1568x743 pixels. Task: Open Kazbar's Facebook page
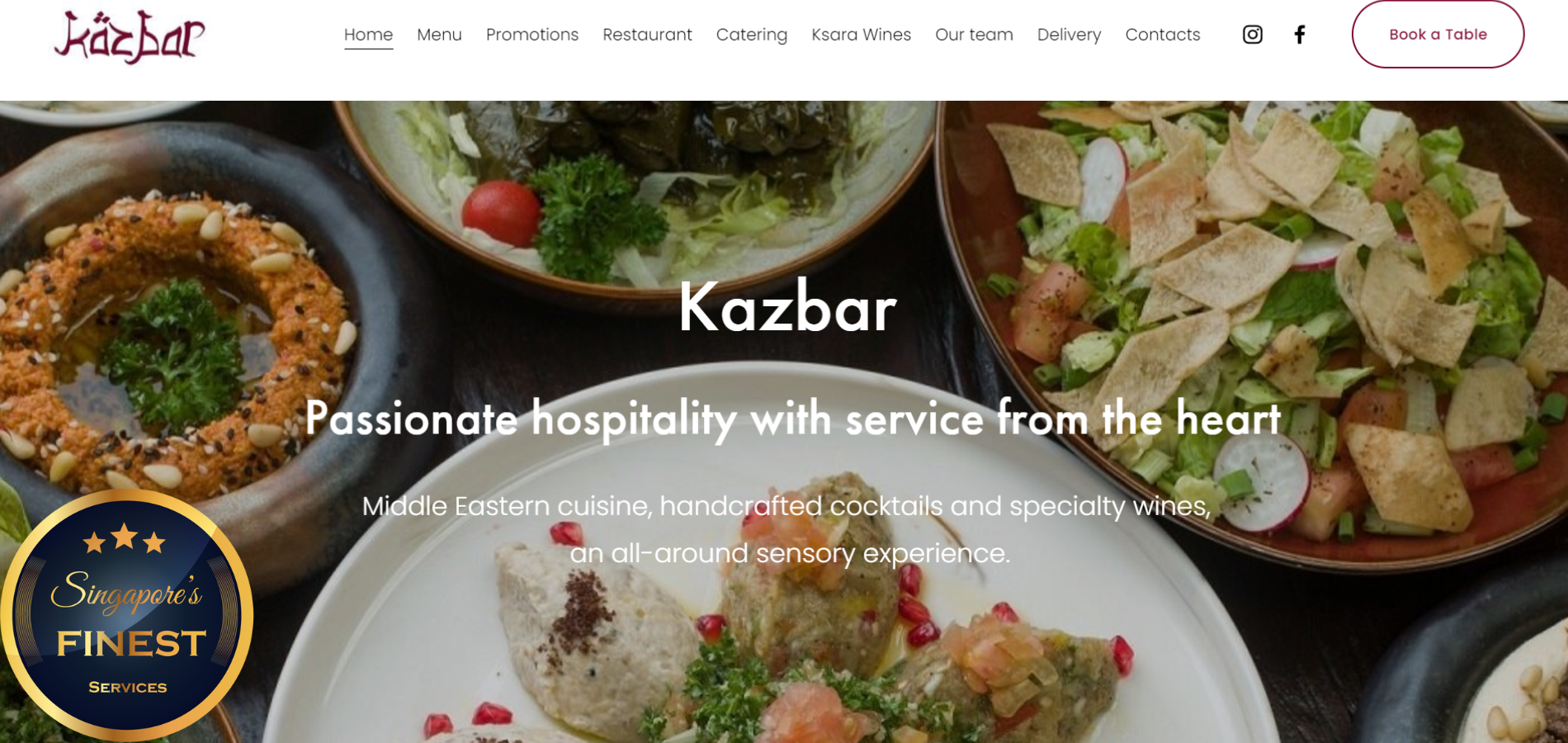click(x=1300, y=35)
